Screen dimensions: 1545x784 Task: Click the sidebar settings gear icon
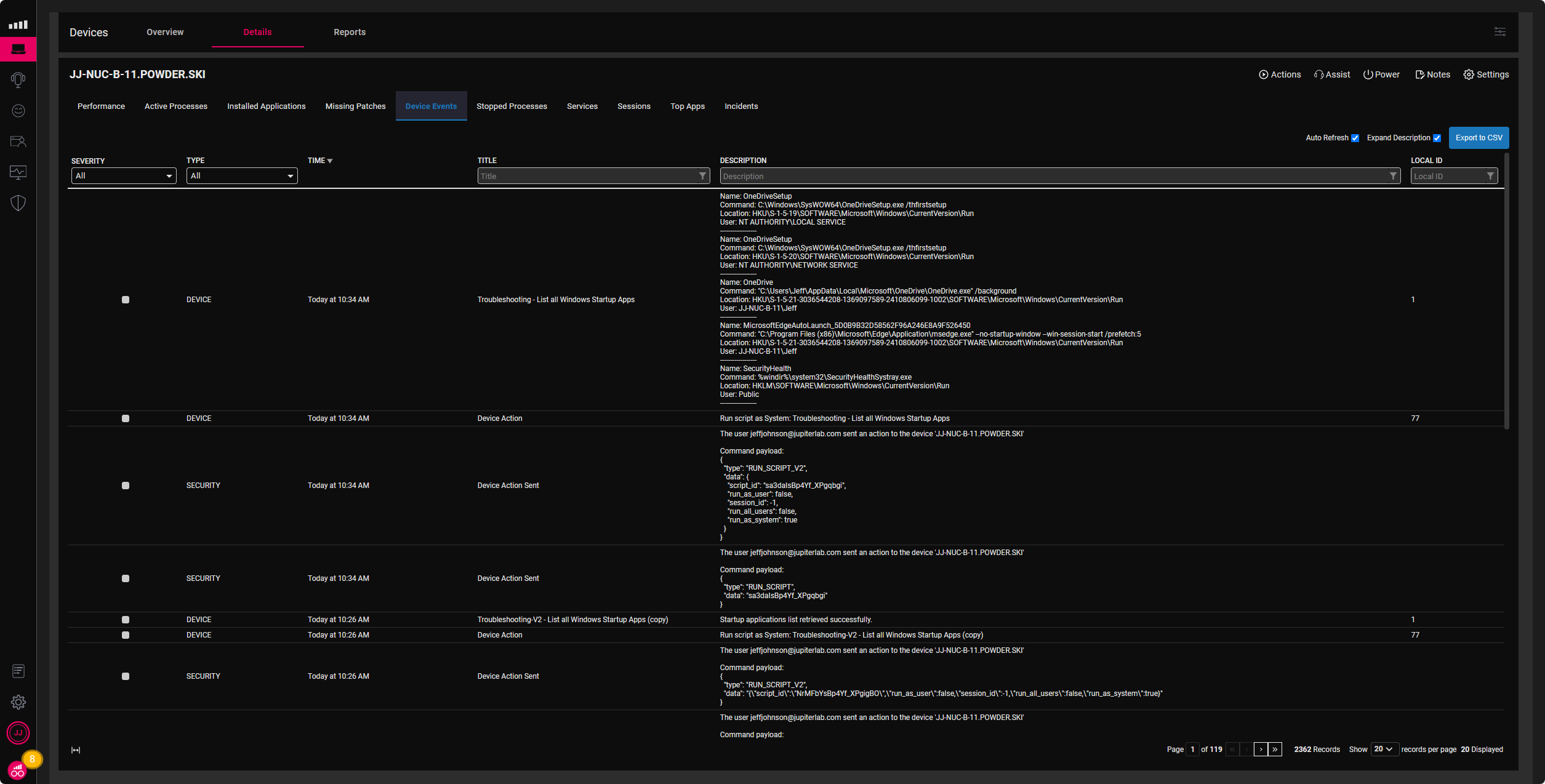click(x=18, y=702)
